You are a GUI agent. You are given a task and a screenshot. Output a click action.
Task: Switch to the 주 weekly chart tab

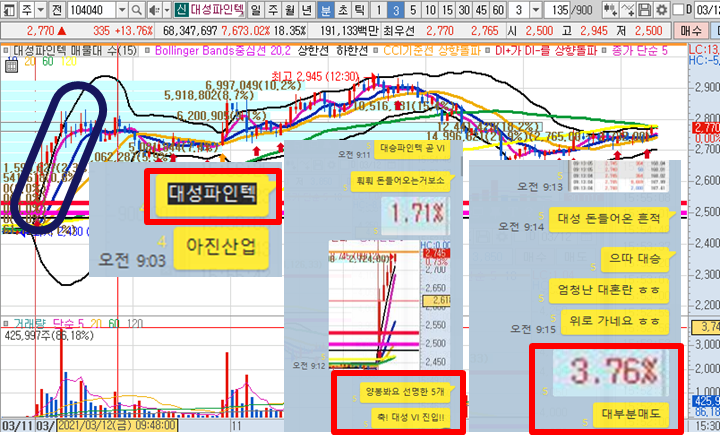coord(273,10)
